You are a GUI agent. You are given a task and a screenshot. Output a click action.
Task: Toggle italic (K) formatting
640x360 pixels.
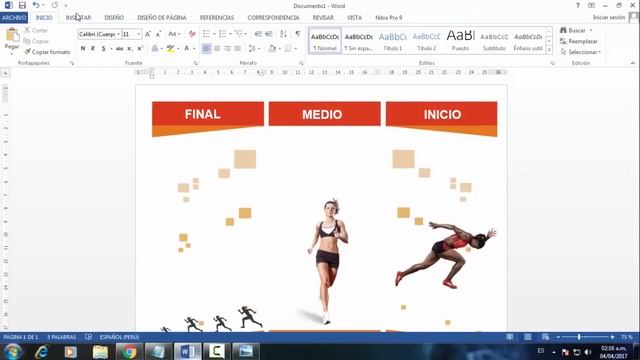93,49
